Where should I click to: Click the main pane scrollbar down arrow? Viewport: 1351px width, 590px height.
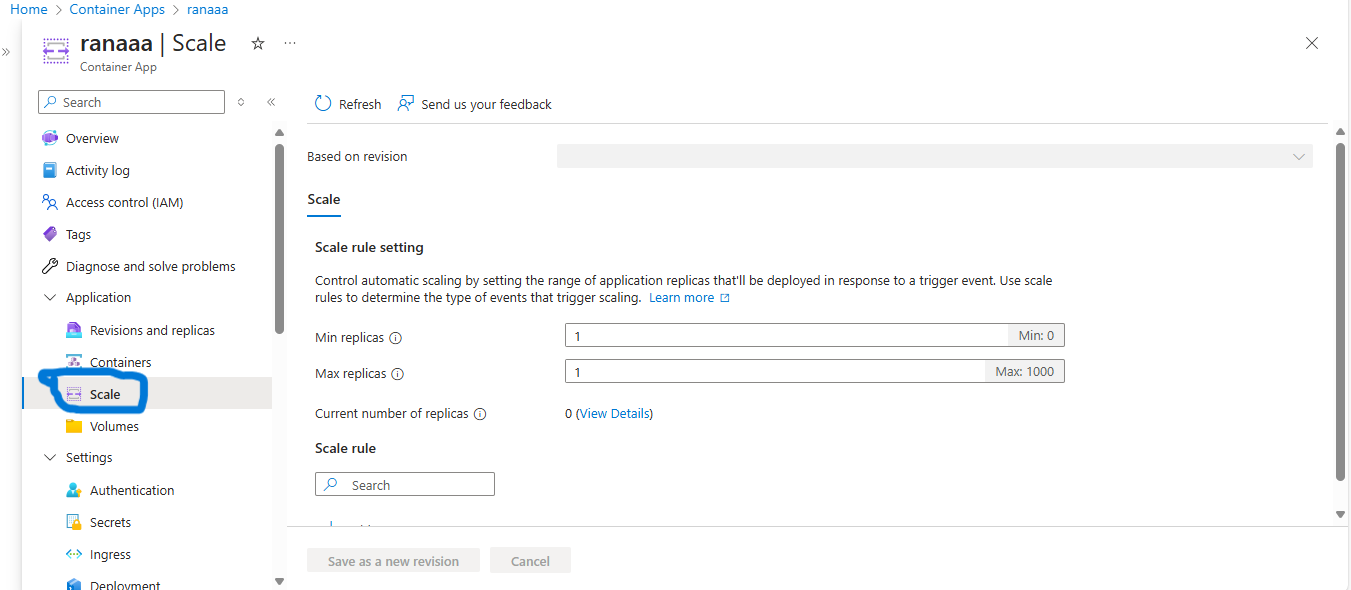coord(1340,514)
